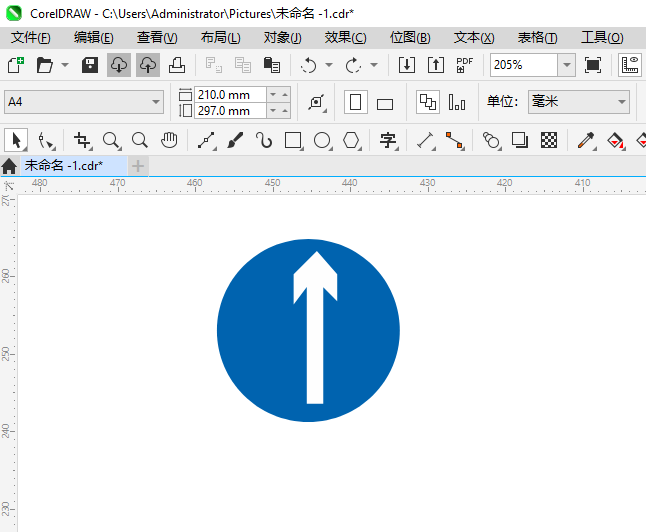Save the document with disk icon
This screenshot has width=646, height=532.
coord(90,65)
